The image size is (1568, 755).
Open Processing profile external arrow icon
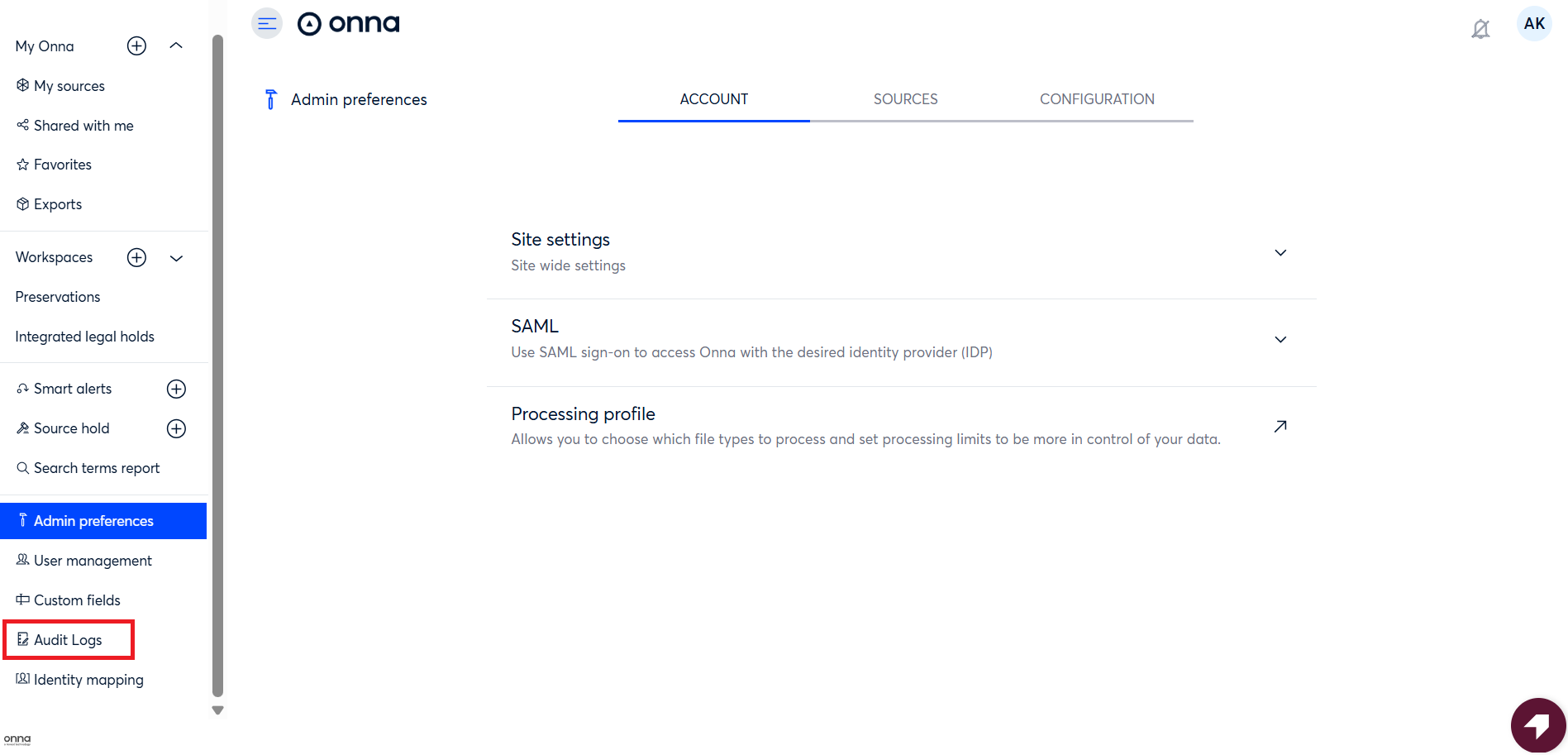point(1280,427)
